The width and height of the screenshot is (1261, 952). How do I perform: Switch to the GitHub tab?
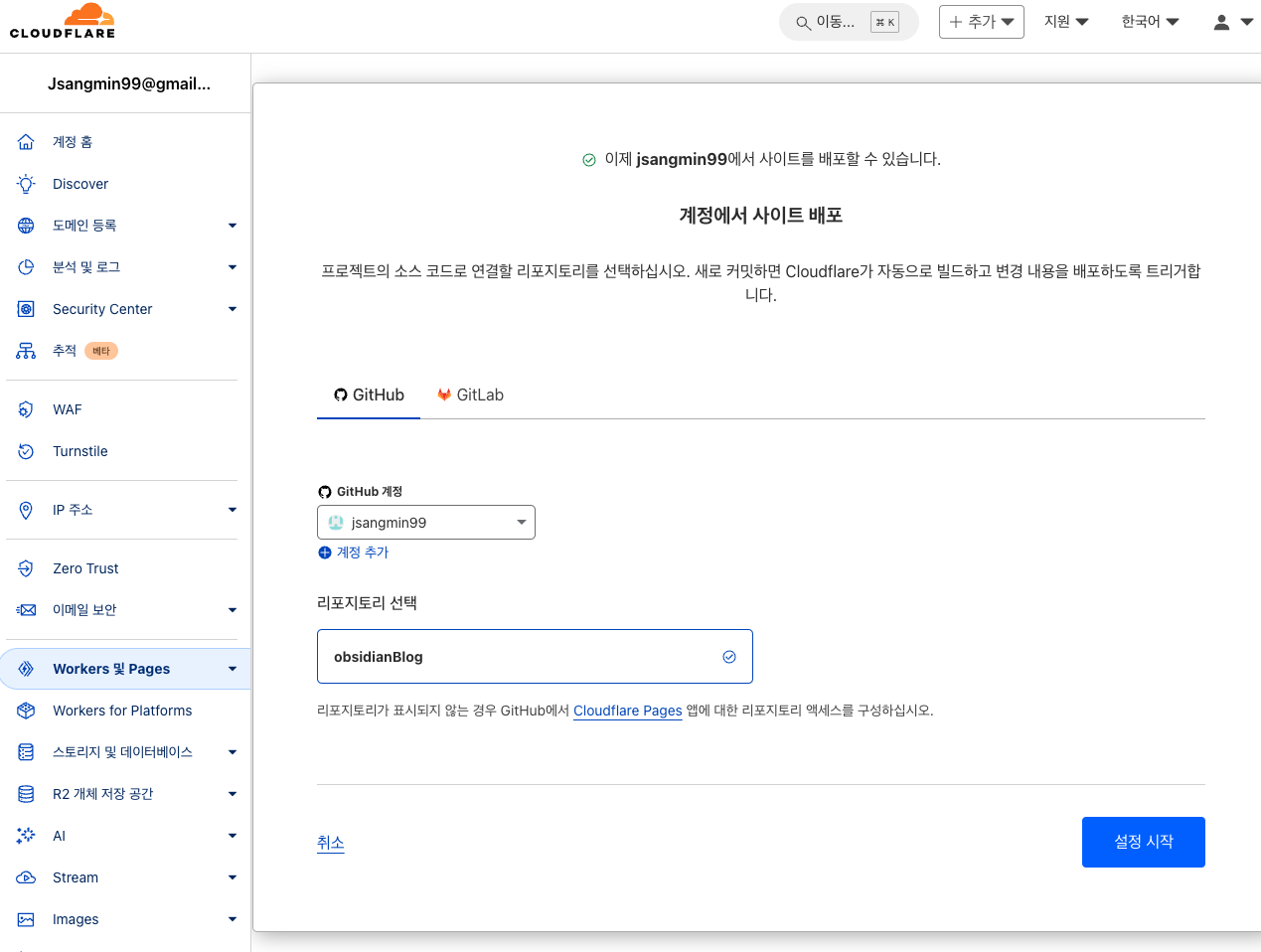[369, 395]
